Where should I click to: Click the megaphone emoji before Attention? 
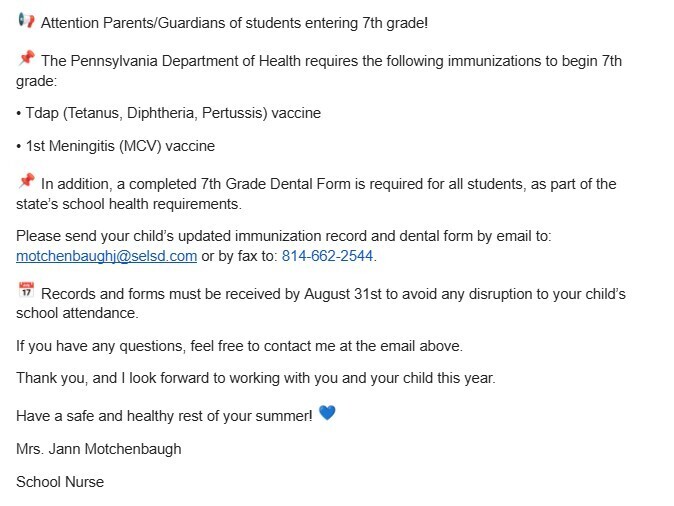coord(26,21)
